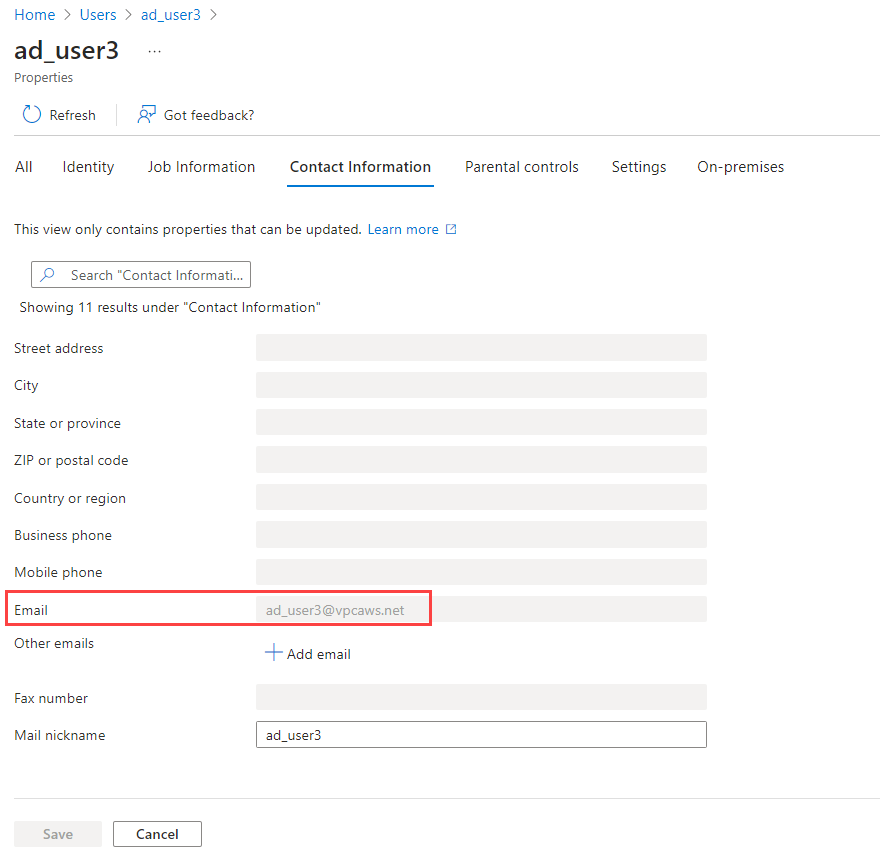
Task: Click the Mail nickname input field
Action: [x=480, y=734]
